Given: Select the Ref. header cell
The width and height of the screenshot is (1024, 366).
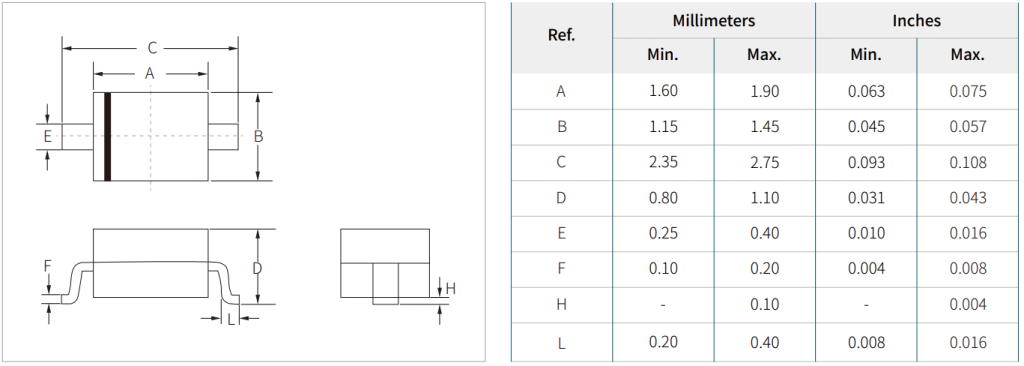Looking at the screenshot, I should (x=562, y=35).
